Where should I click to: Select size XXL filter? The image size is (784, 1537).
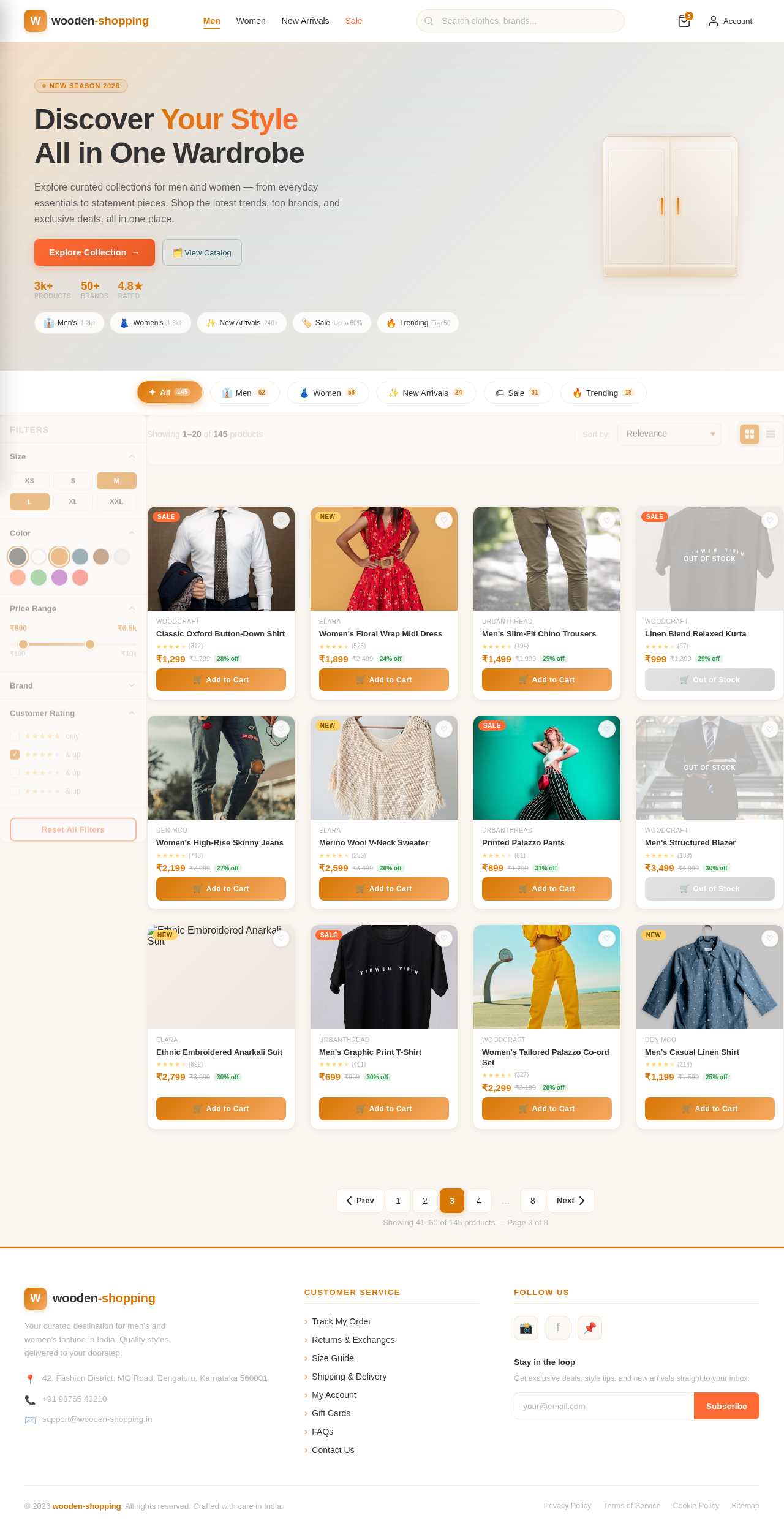pyautogui.click(x=116, y=502)
